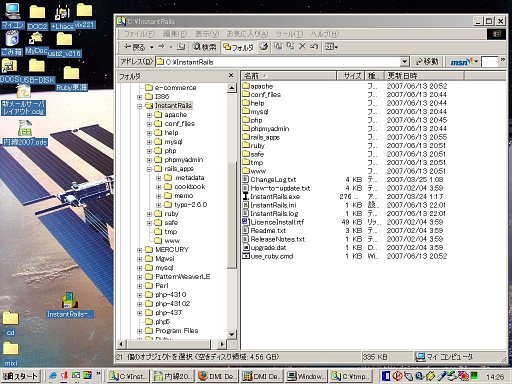Open the File menu

[139, 34]
